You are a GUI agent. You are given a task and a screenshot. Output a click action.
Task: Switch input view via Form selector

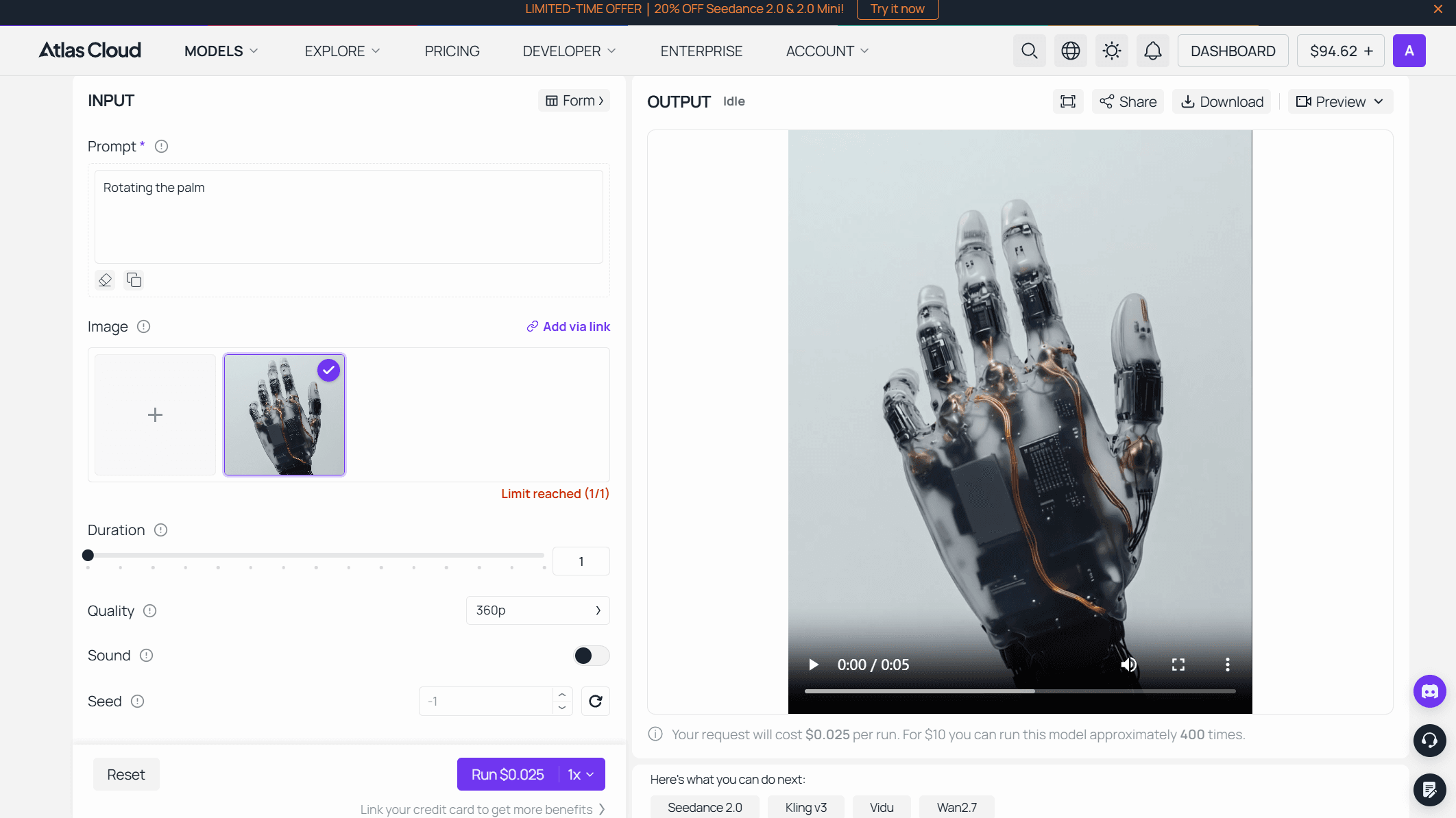point(574,101)
